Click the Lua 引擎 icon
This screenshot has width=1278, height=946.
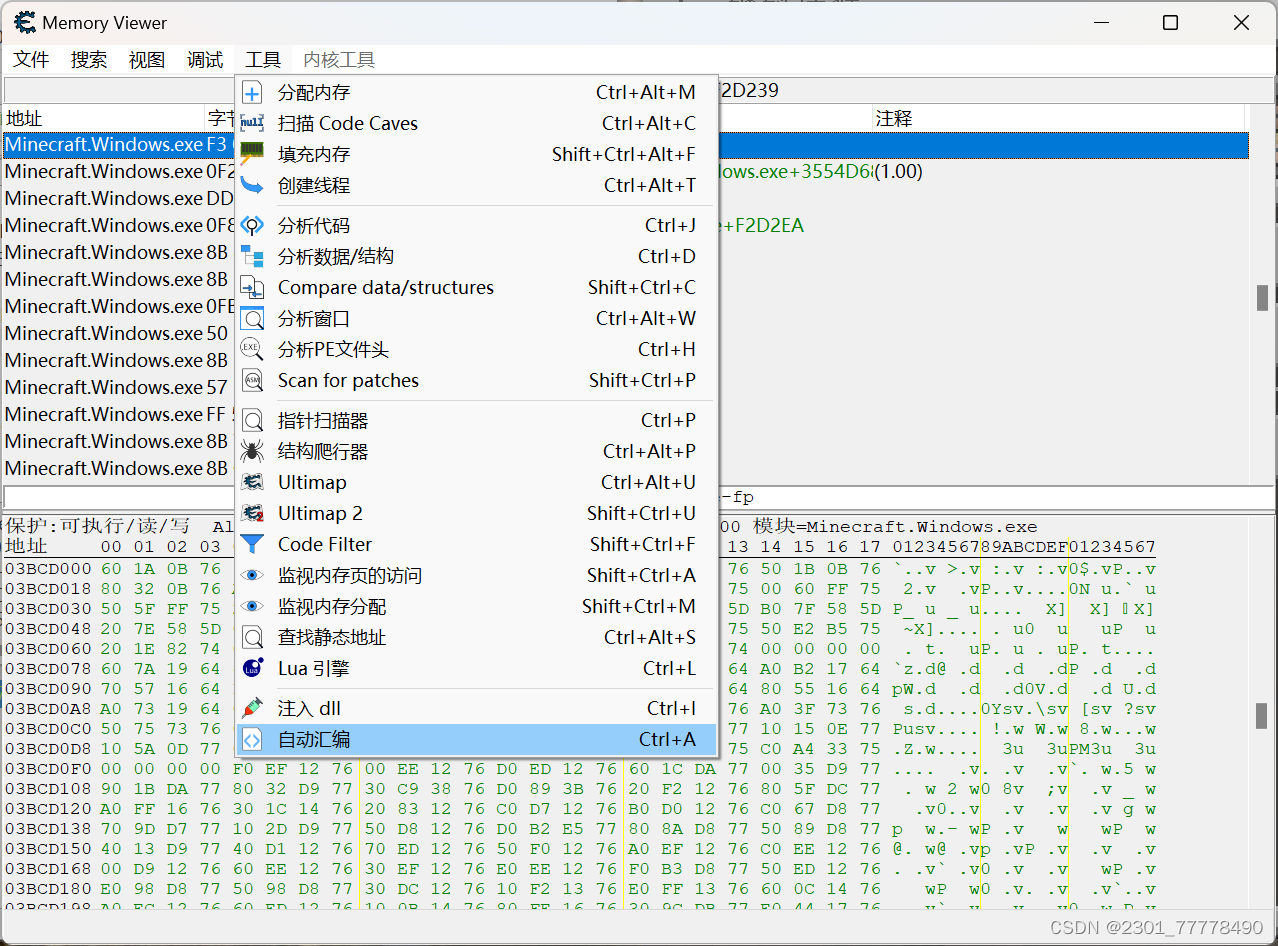click(x=253, y=669)
